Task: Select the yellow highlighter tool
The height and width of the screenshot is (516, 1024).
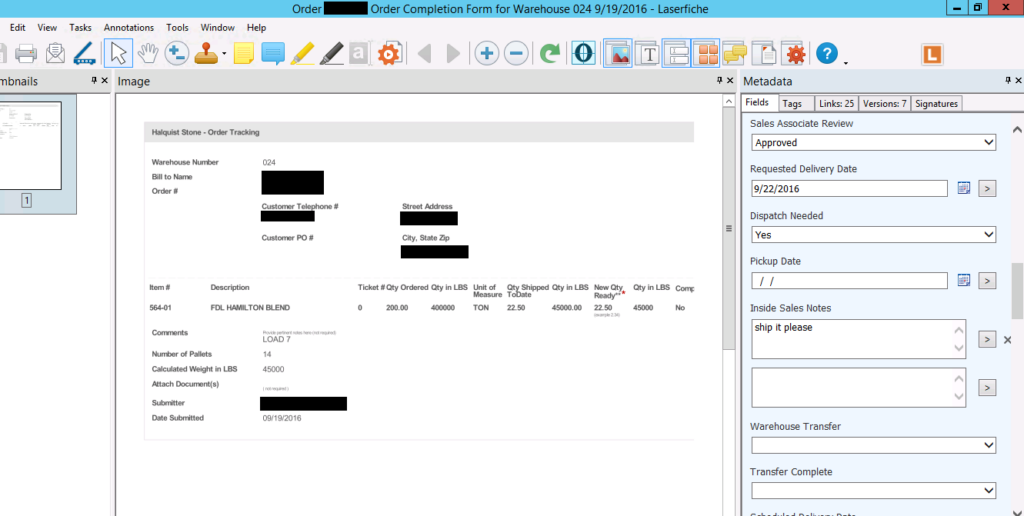Action: [302, 54]
